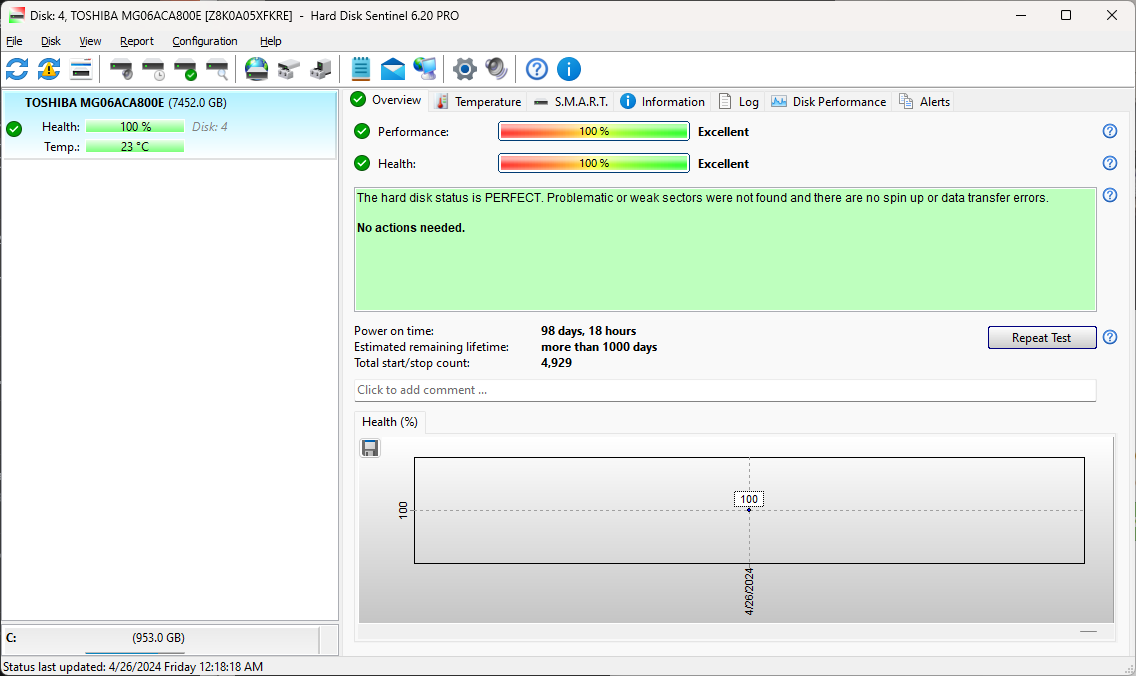Click the help icon beside Performance row
Screen dimensions: 1136x676
1109,131
